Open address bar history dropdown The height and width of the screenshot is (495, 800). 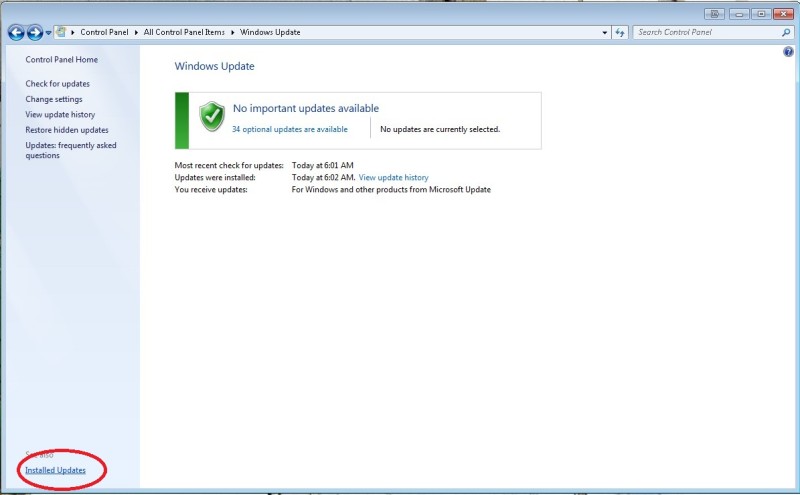point(605,32)
